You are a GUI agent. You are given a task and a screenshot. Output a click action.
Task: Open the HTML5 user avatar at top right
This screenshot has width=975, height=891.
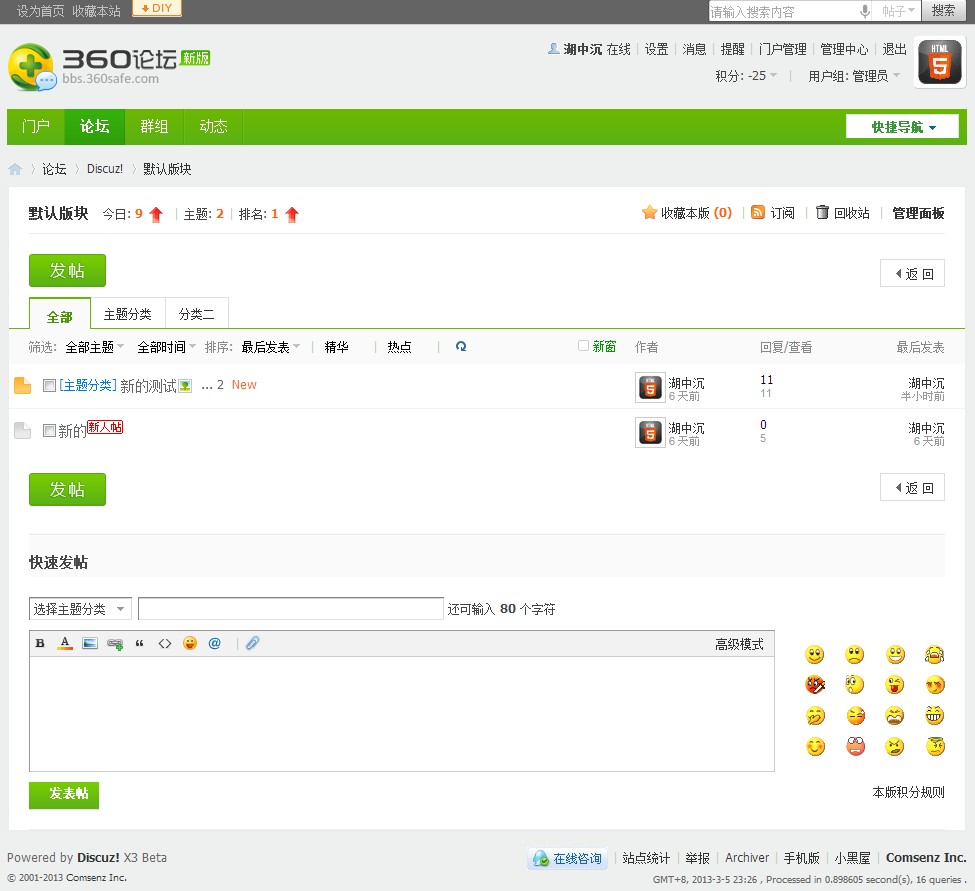click(940, 62)
